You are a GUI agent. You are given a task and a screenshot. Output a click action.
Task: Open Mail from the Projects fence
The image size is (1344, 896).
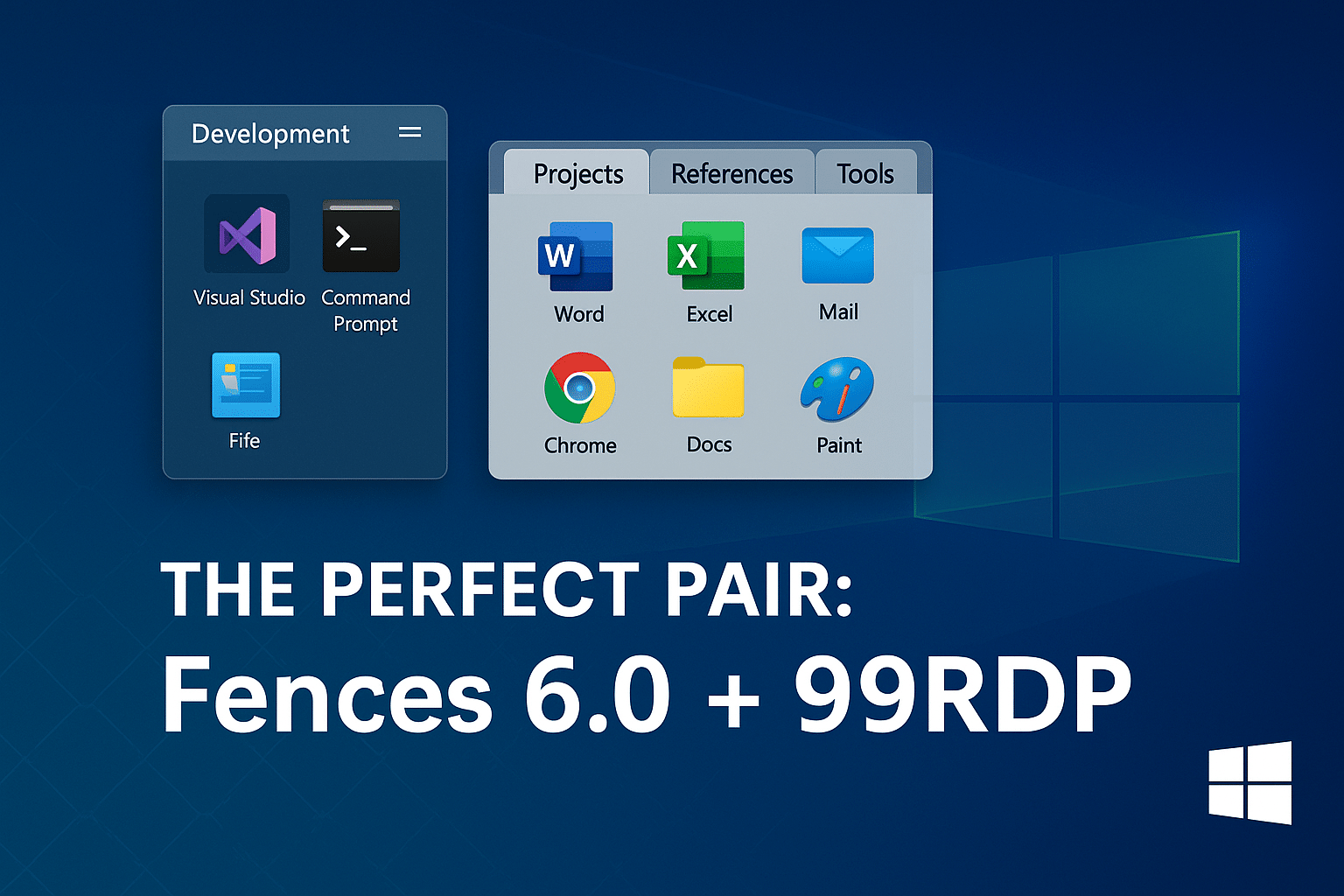click(x=836, y=255)
